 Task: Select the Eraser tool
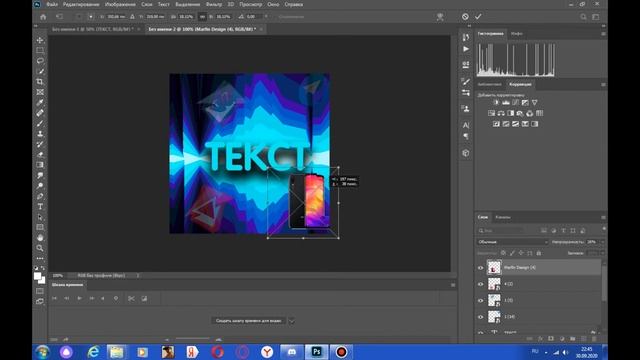point(40,155)
